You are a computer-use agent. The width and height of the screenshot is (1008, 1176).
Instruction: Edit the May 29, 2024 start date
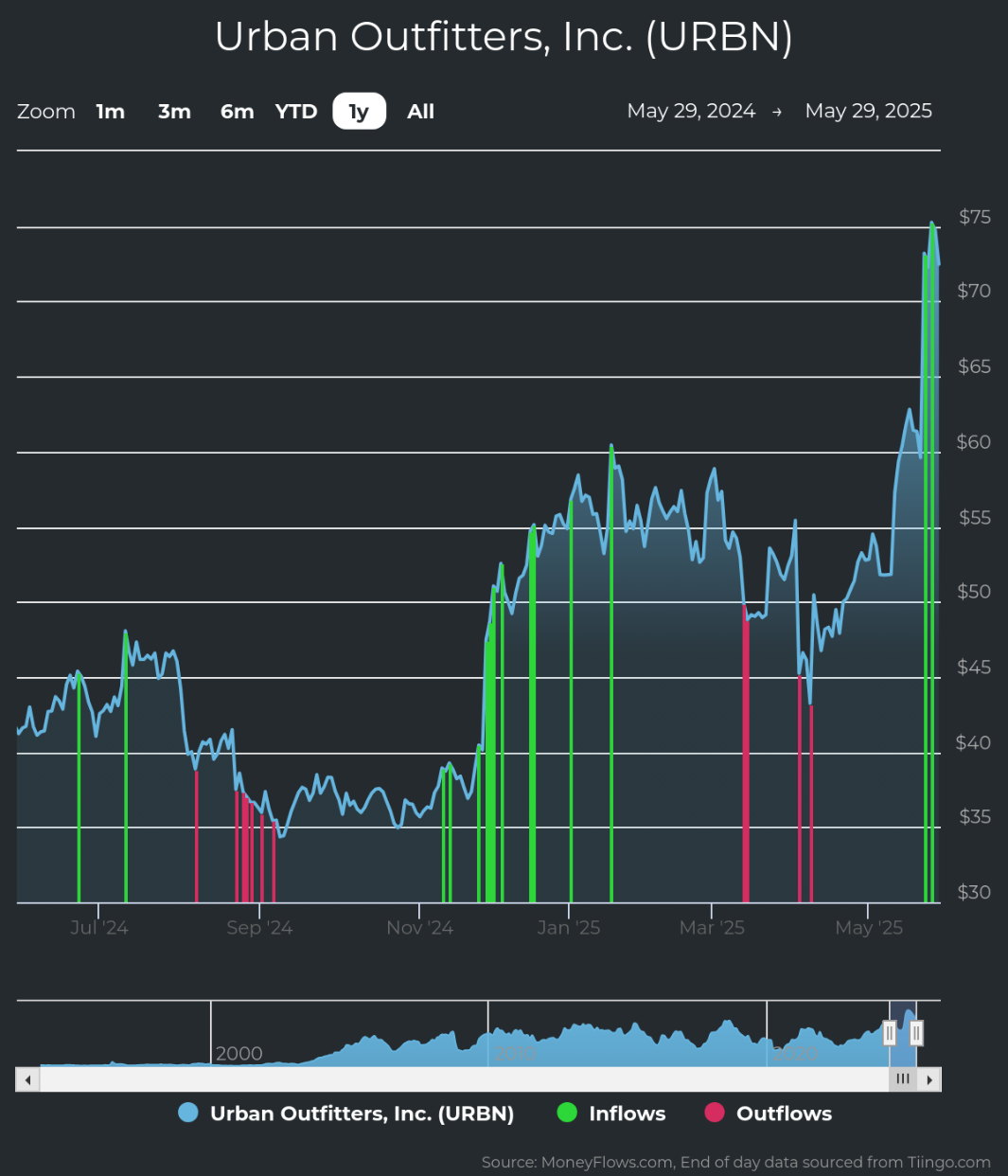[691, 111]
